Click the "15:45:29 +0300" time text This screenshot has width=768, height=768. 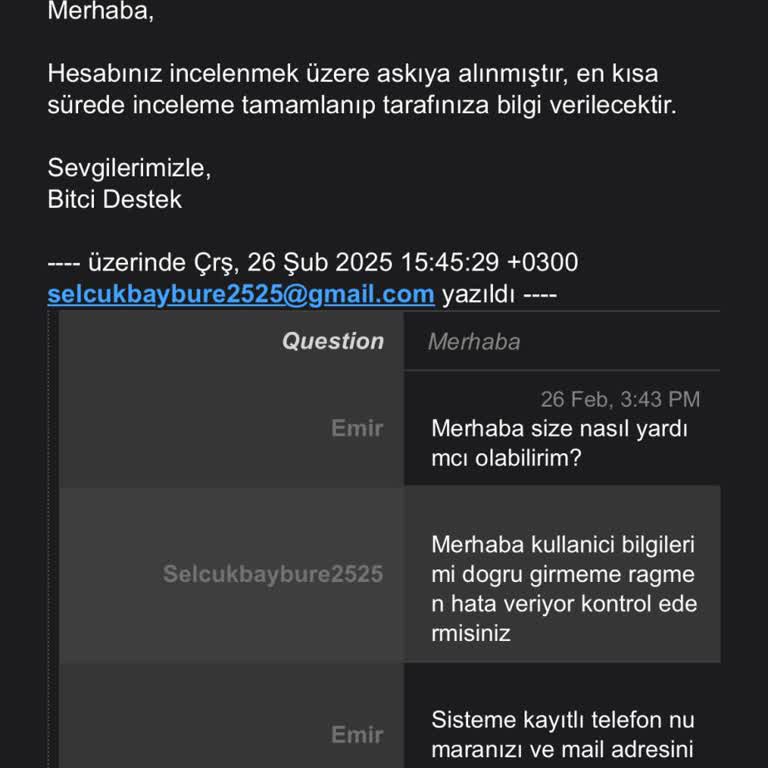coord(489,263)
